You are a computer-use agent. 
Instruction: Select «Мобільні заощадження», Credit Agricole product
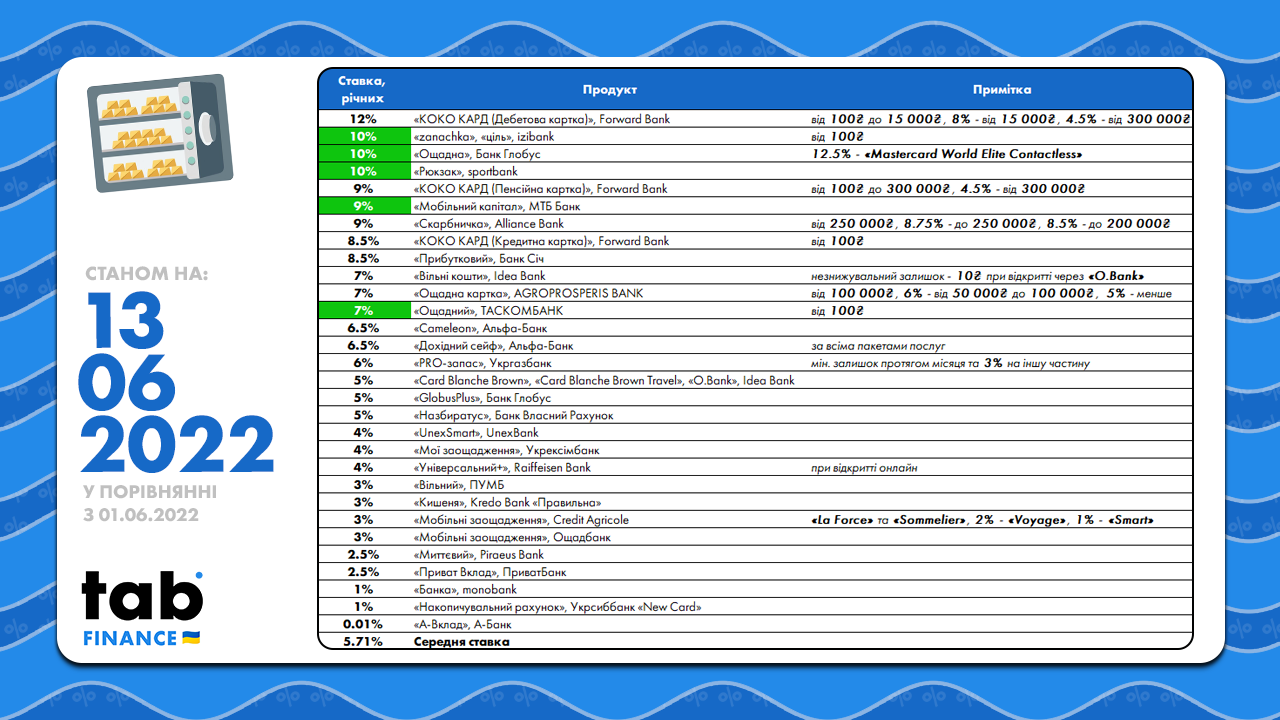click(521, 521)
